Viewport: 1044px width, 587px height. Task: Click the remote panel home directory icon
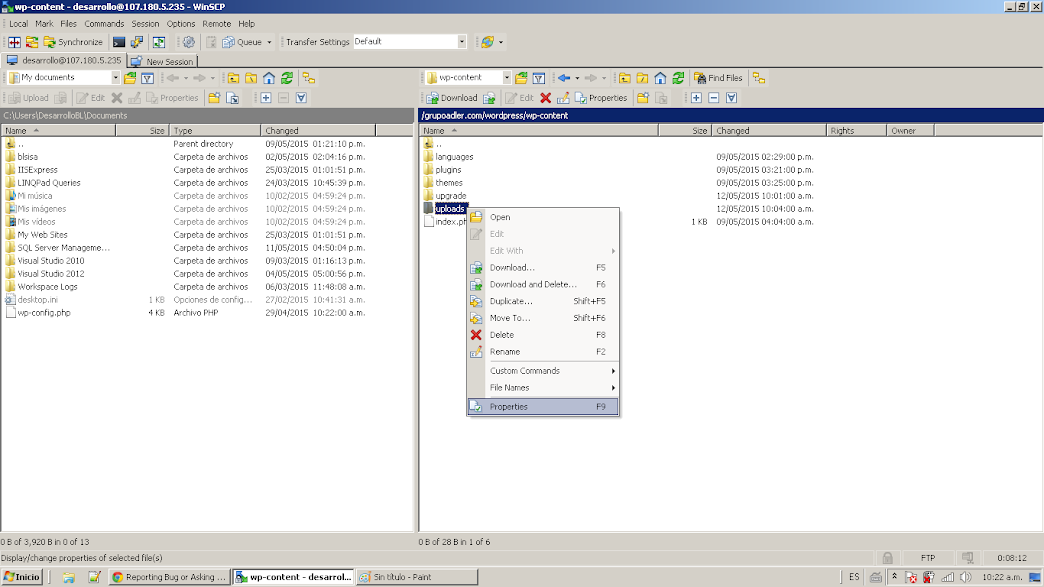tap(661, 78)
